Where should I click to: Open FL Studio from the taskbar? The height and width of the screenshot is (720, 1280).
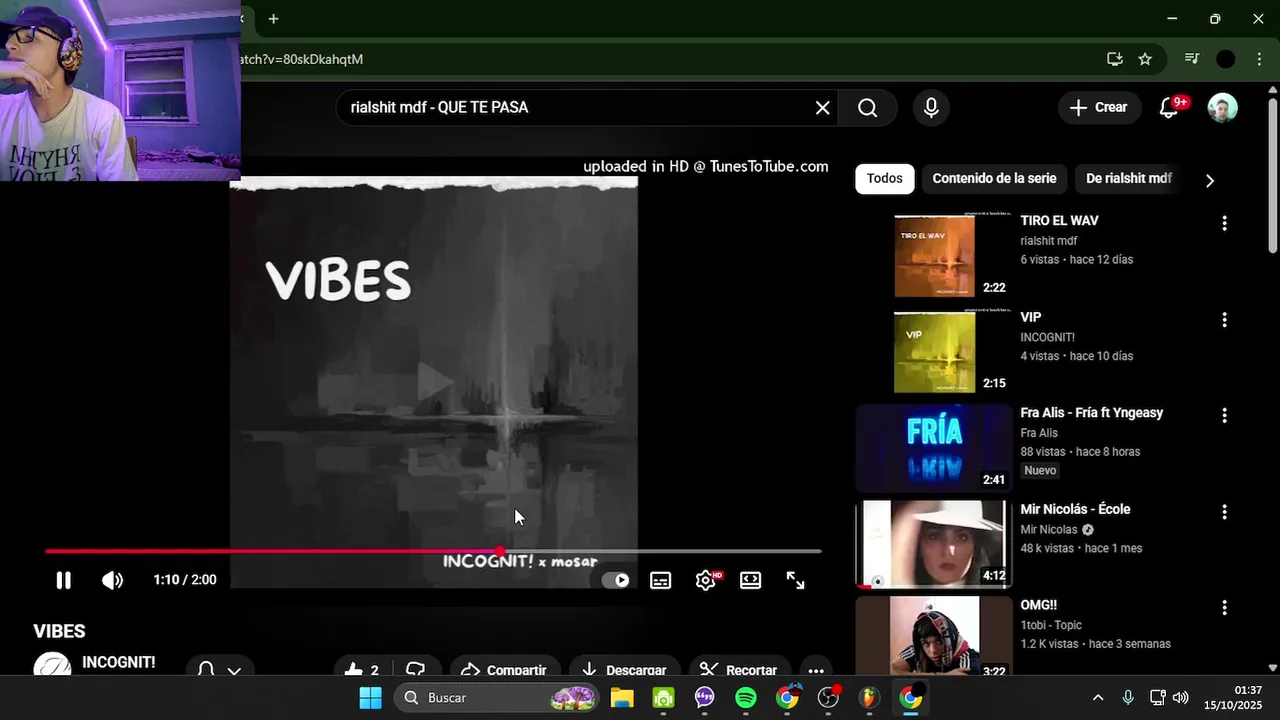pyautogui.click(x=869, y=698)
